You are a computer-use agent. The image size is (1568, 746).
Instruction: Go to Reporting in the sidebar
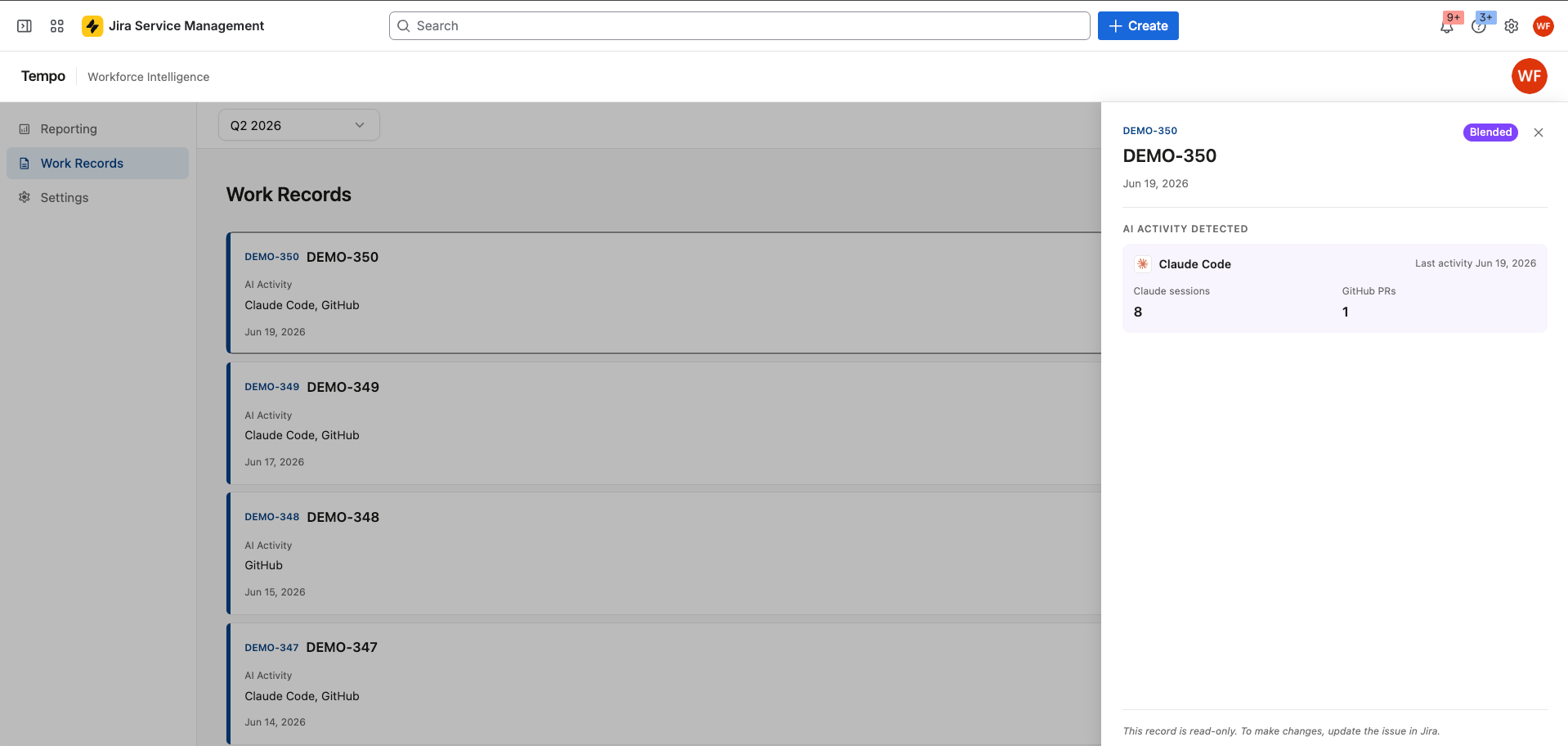97,129
